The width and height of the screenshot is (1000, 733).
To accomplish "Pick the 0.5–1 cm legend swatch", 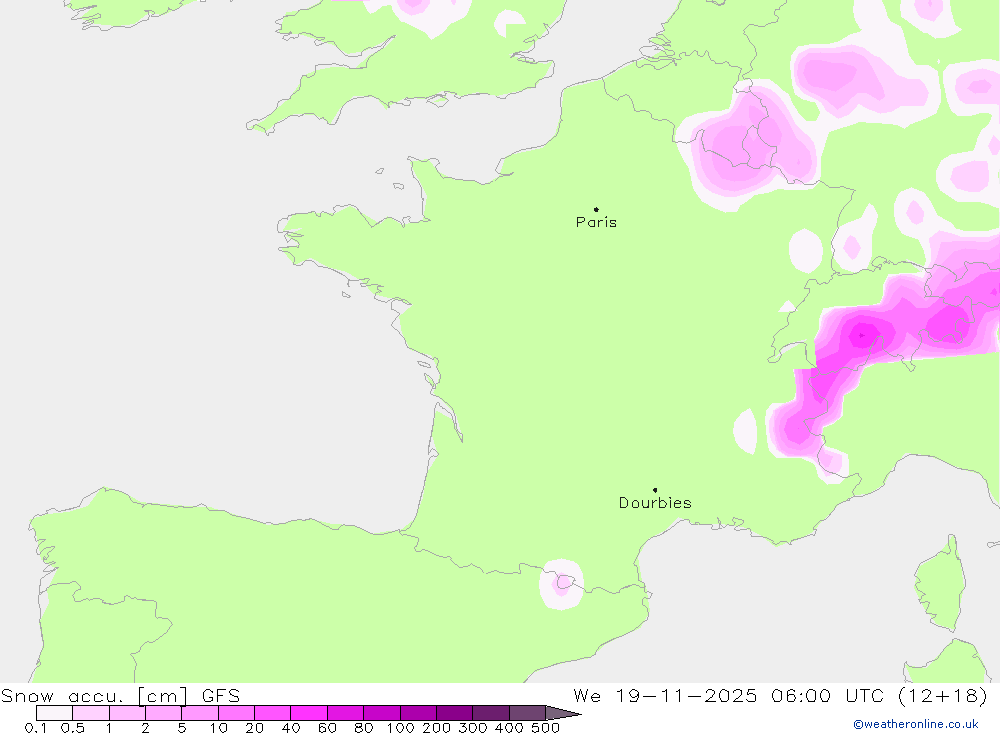I will click(91, 713).
